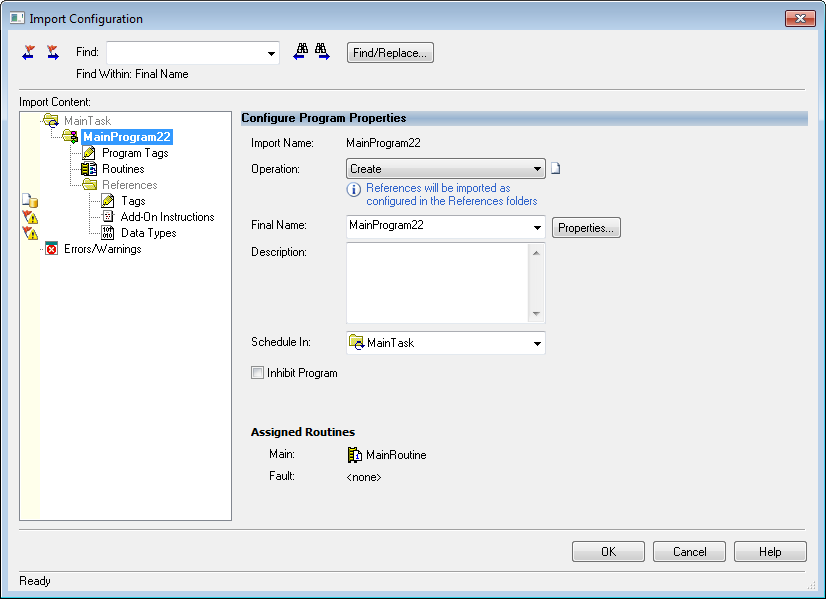This screenshot has width=826, height=599.
Task: Open the Find combo box dropdown arrow
Action: coord(271,53)
